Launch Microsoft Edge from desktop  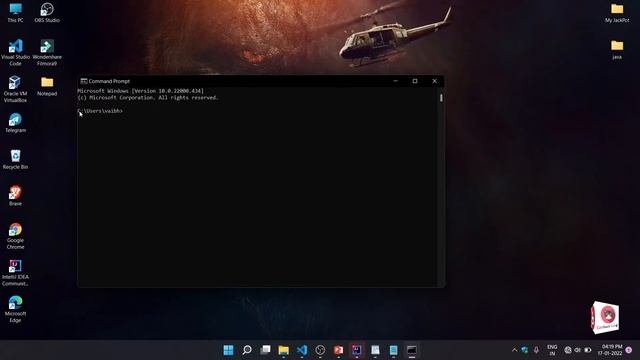coord(16,309)
